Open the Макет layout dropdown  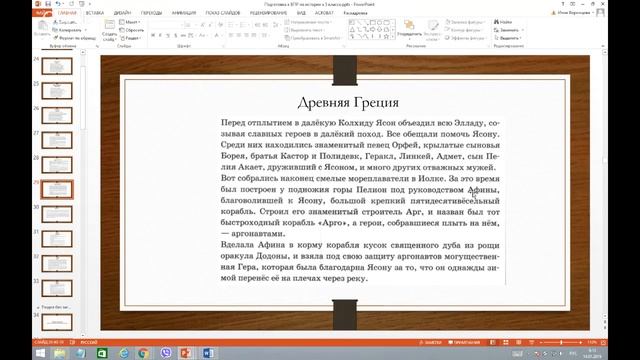point(130,22)
